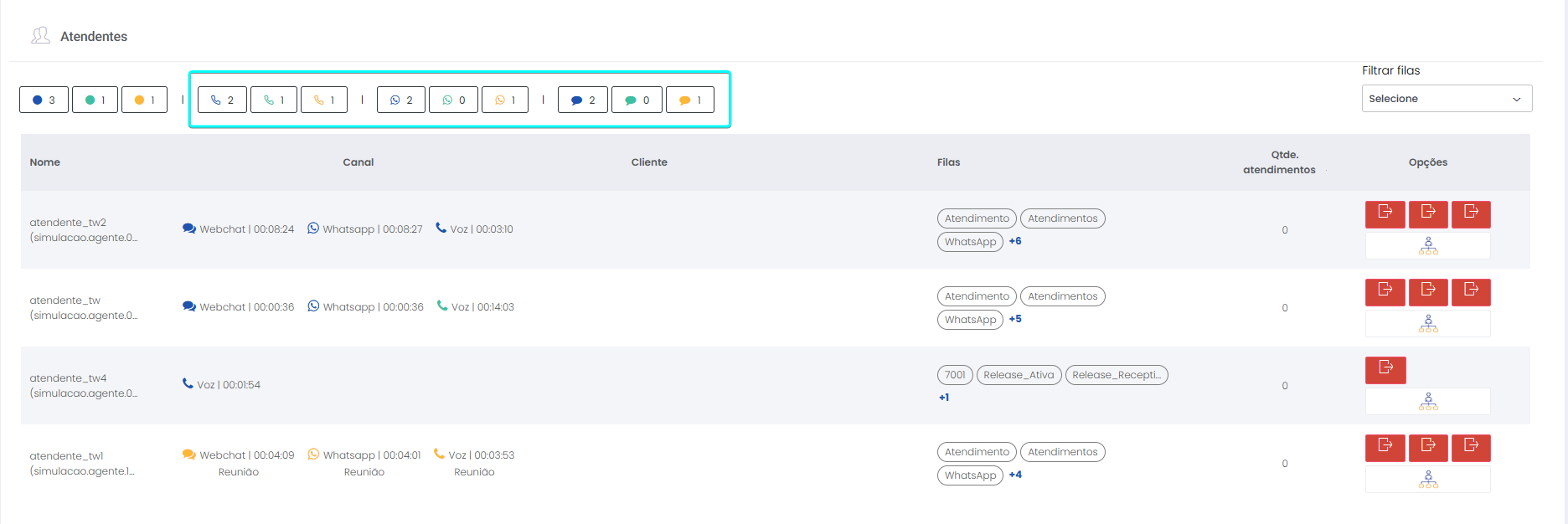Viewport: 1568px width, 524px height.
Task: Open queue hierarchy icon for atendente_tw2
Action: click(x=1428, y=246)
